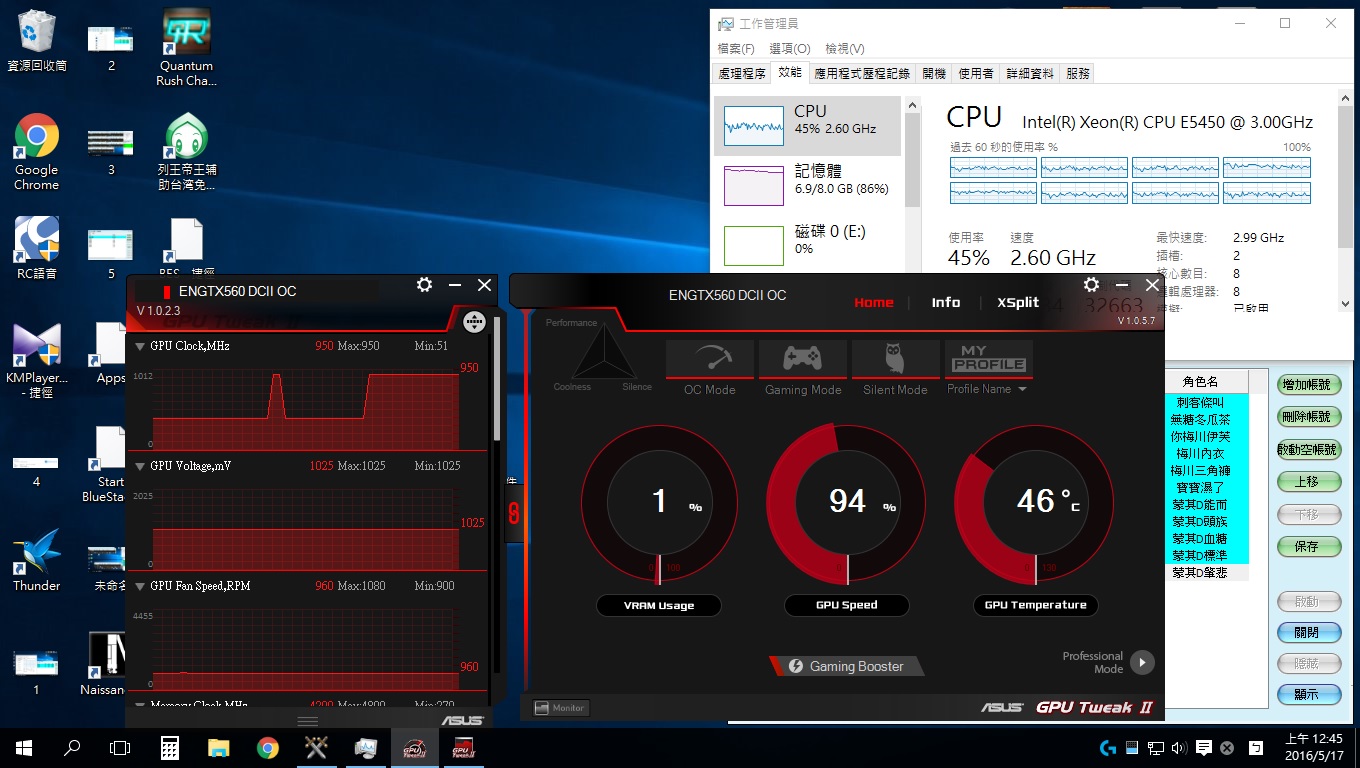Open monitor window settings gear icon
The width and height of the screenshot is (1360, 768).
pos(424,285)
